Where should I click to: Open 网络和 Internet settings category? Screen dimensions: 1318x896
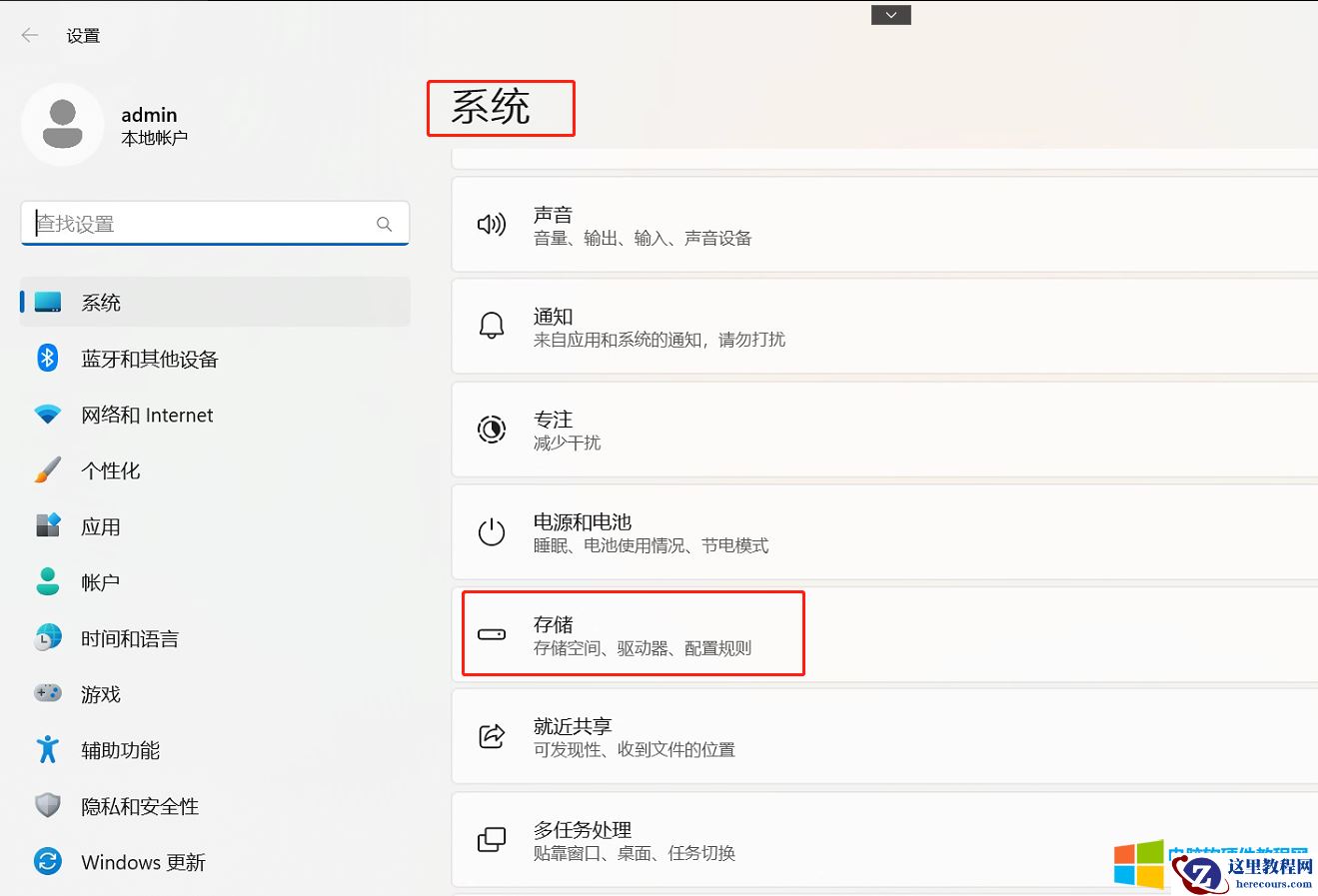[x=147, y=415]
